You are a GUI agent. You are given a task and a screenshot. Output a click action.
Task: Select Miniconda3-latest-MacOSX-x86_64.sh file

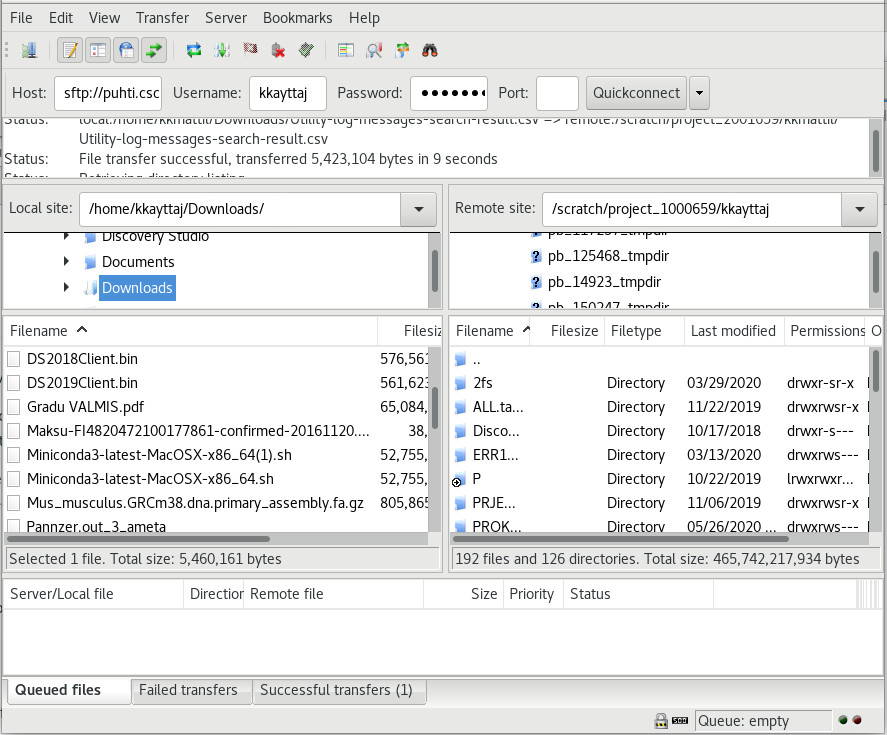[150, 479]
